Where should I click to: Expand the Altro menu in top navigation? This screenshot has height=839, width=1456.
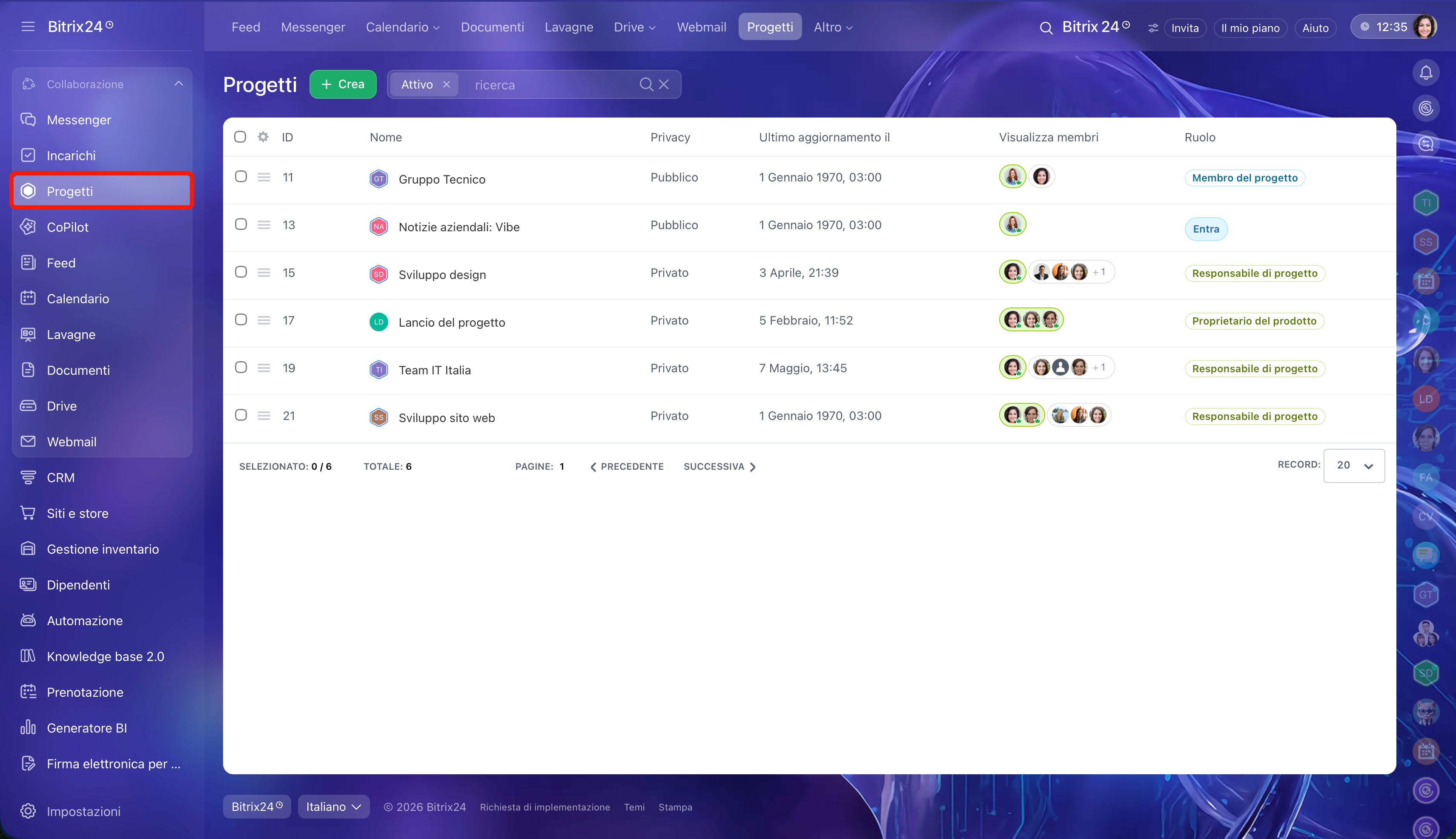point(833,27)
